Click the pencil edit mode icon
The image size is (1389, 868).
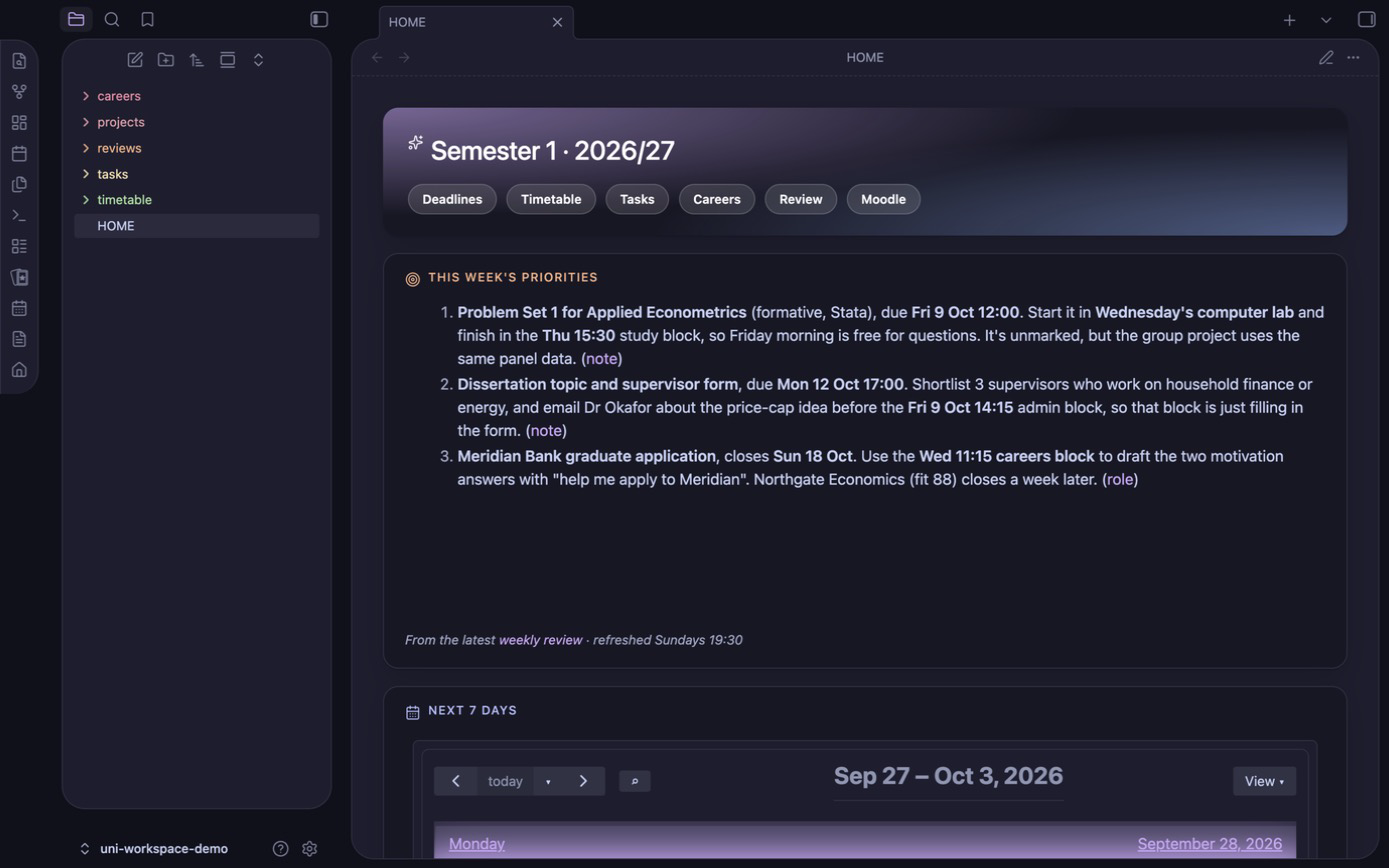pyautogui.click(x=1326, y=57)
